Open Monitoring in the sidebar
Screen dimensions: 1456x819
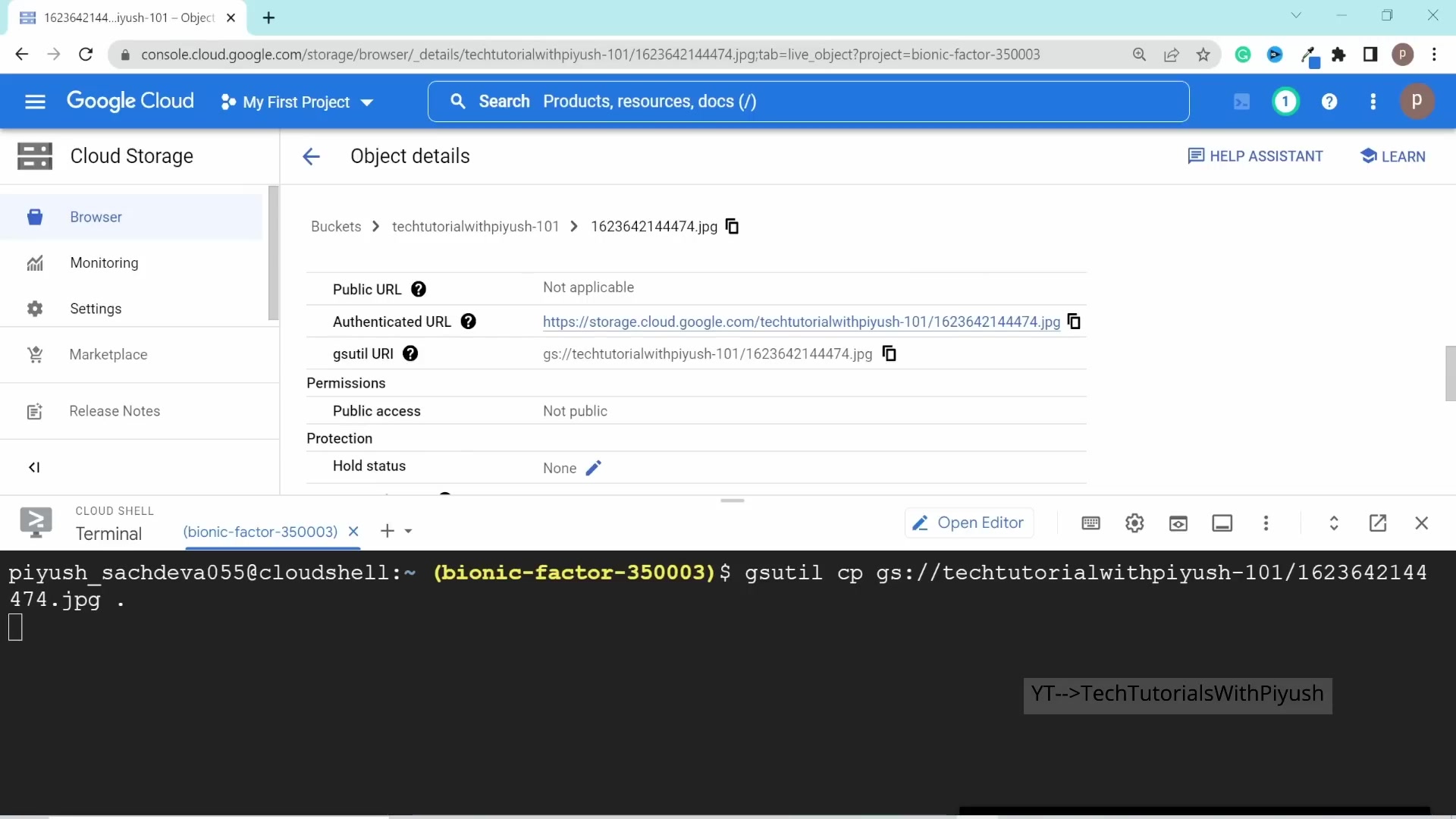[x=131, y=263]
